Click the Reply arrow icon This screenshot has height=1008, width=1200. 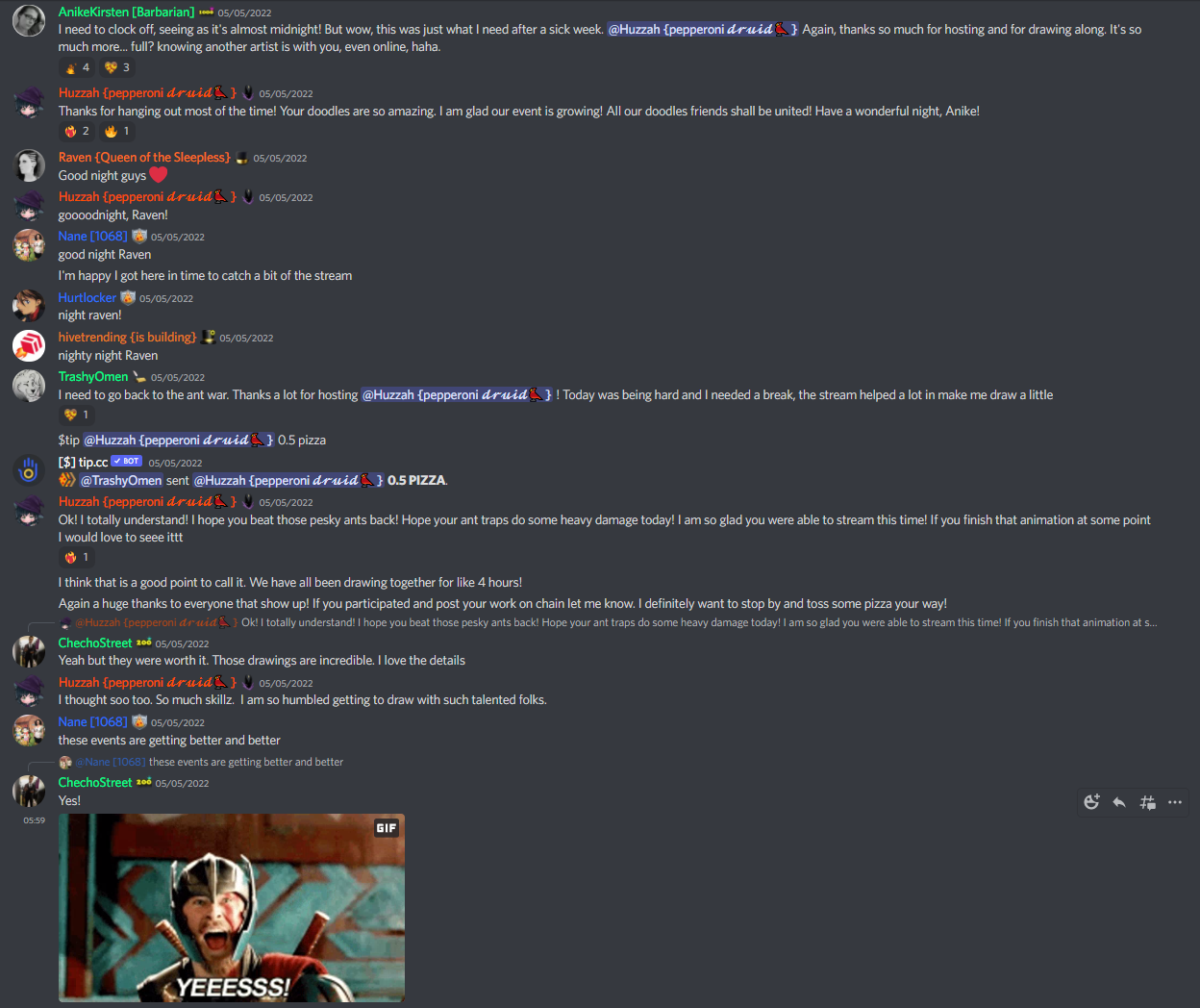click(x=1119, y=802)
